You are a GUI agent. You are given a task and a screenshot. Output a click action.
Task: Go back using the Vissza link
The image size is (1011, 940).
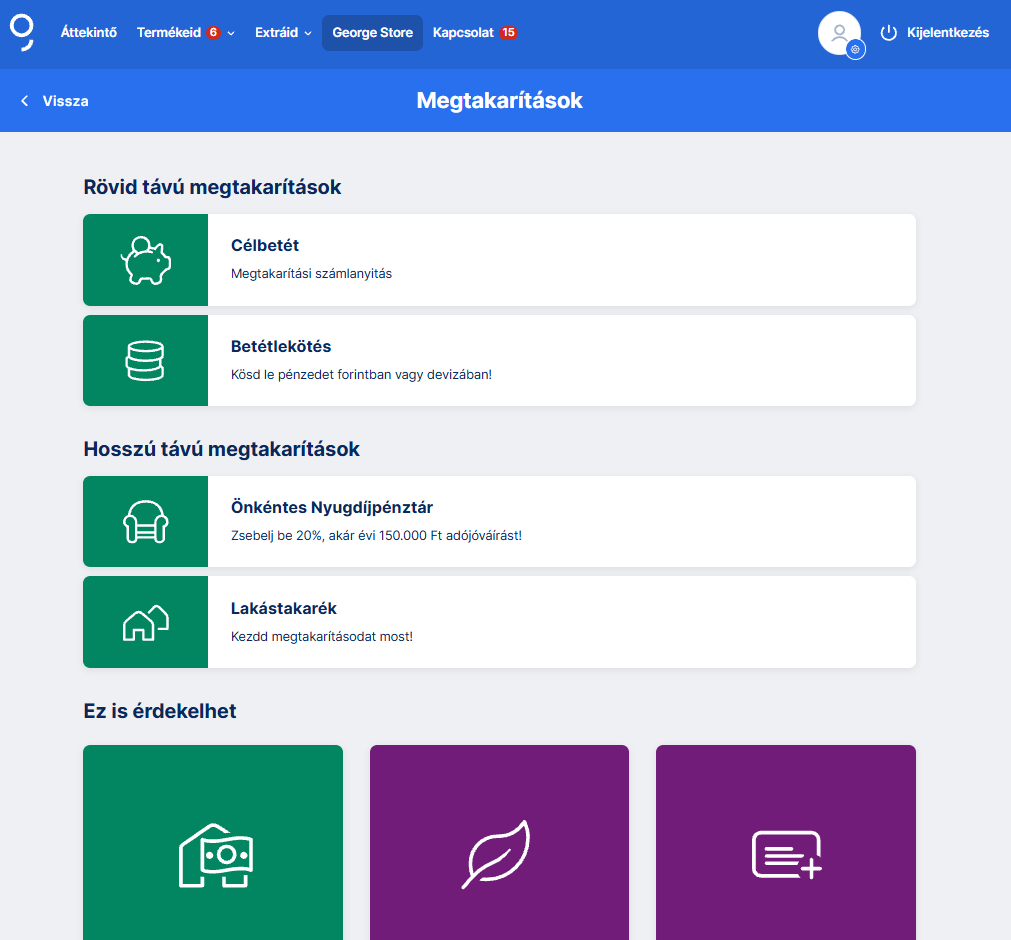[55, 101]
